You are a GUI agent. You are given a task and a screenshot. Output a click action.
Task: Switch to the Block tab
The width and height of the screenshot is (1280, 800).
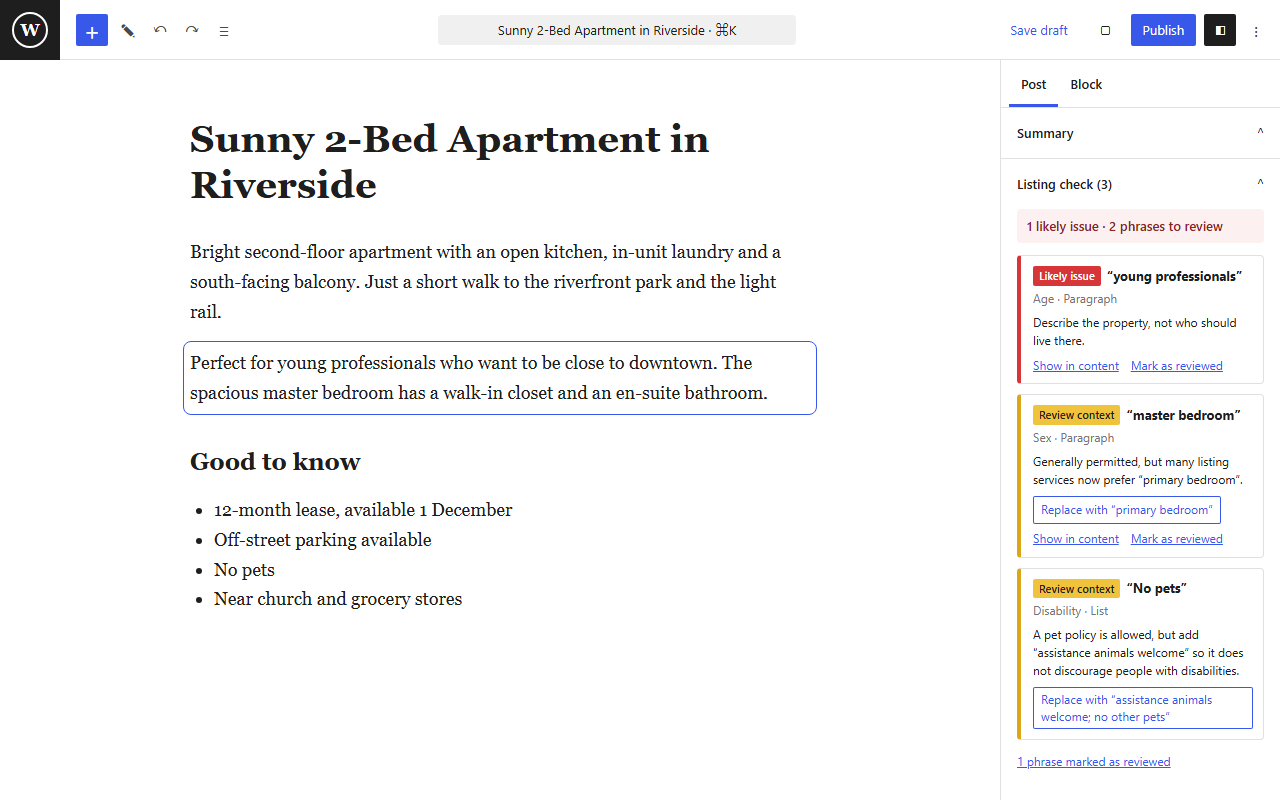[1086, 85]
